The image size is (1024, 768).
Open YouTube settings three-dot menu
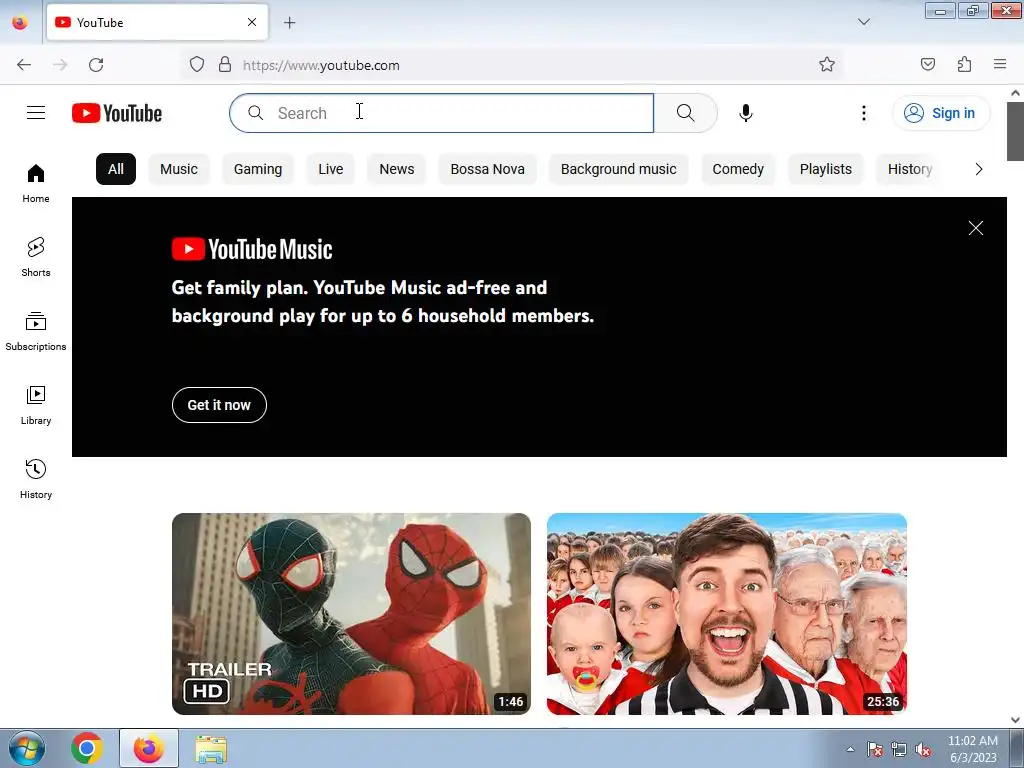pos(863,113)
